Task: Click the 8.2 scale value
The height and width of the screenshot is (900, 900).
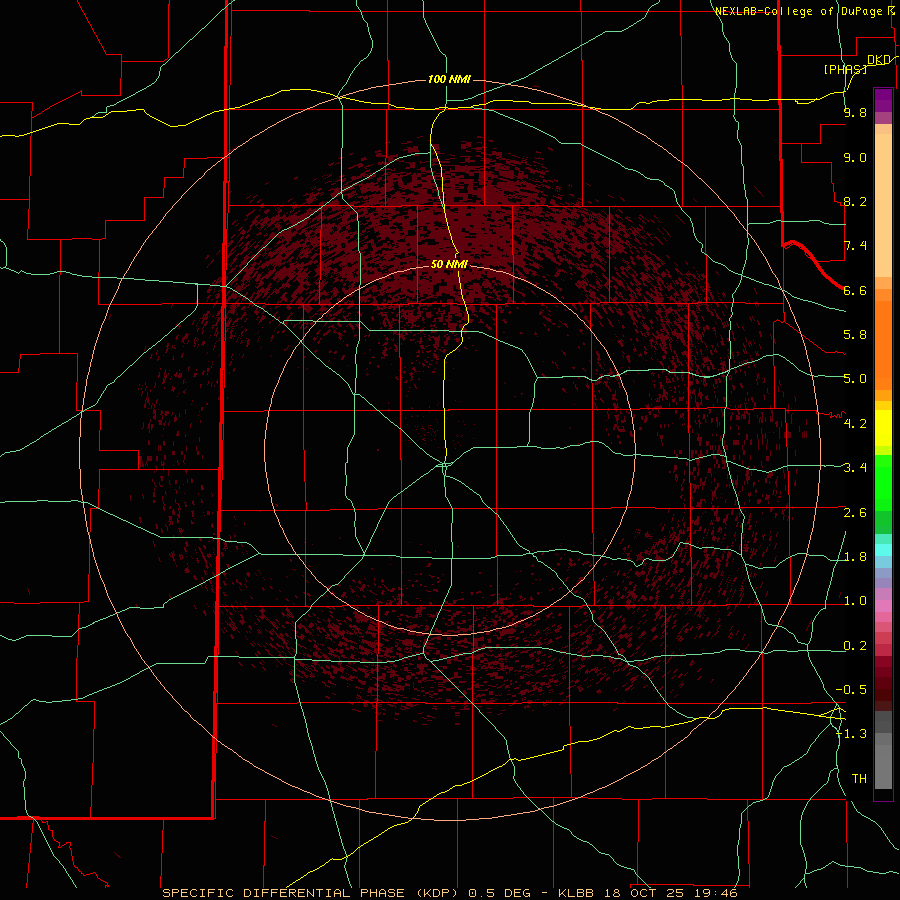Action: pyautogui.click(x=855, y=201)
